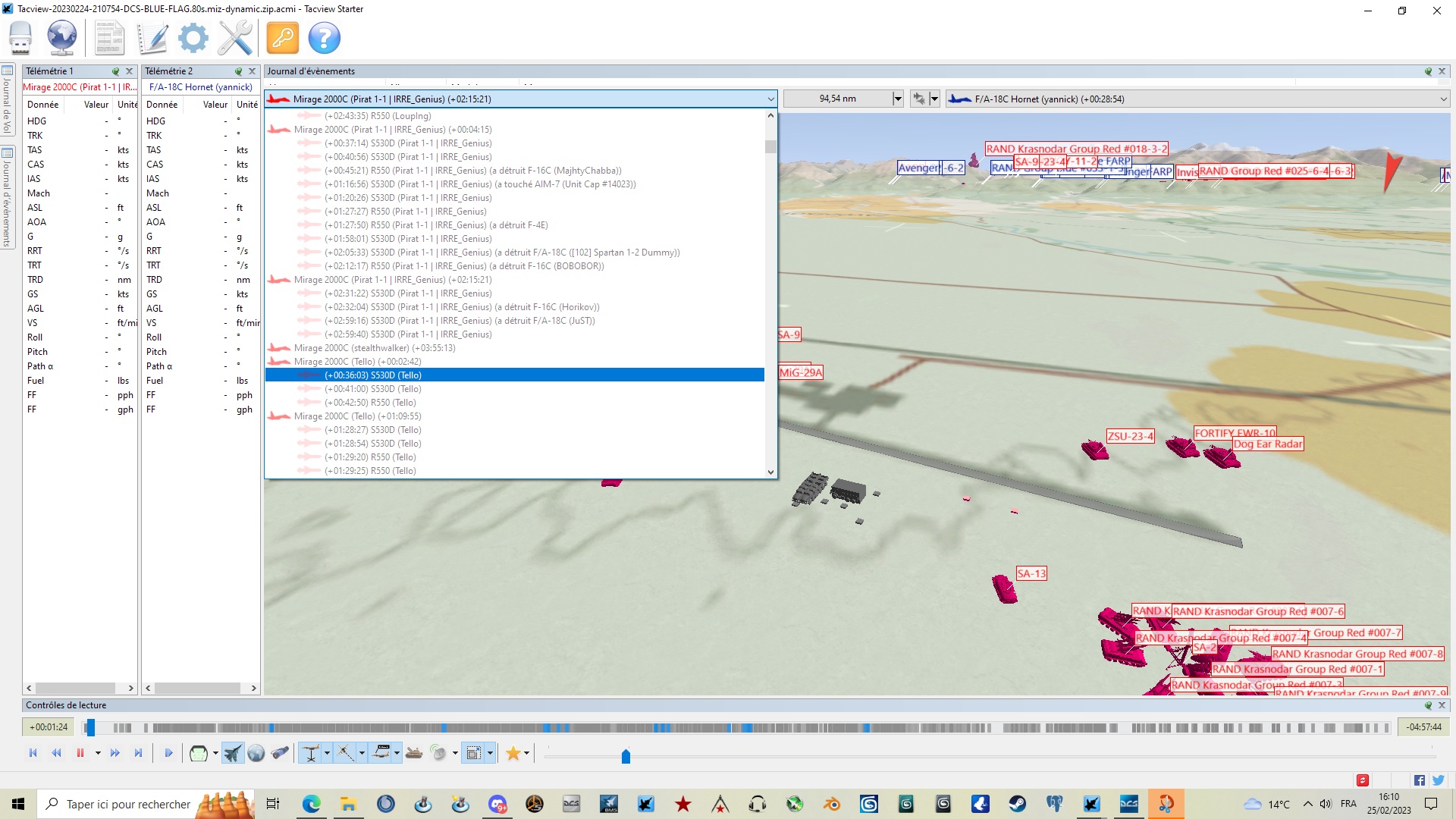This screenshot has height=819, width=1456.
Task: Click the fast forward playback button
Action: [115, 753]
